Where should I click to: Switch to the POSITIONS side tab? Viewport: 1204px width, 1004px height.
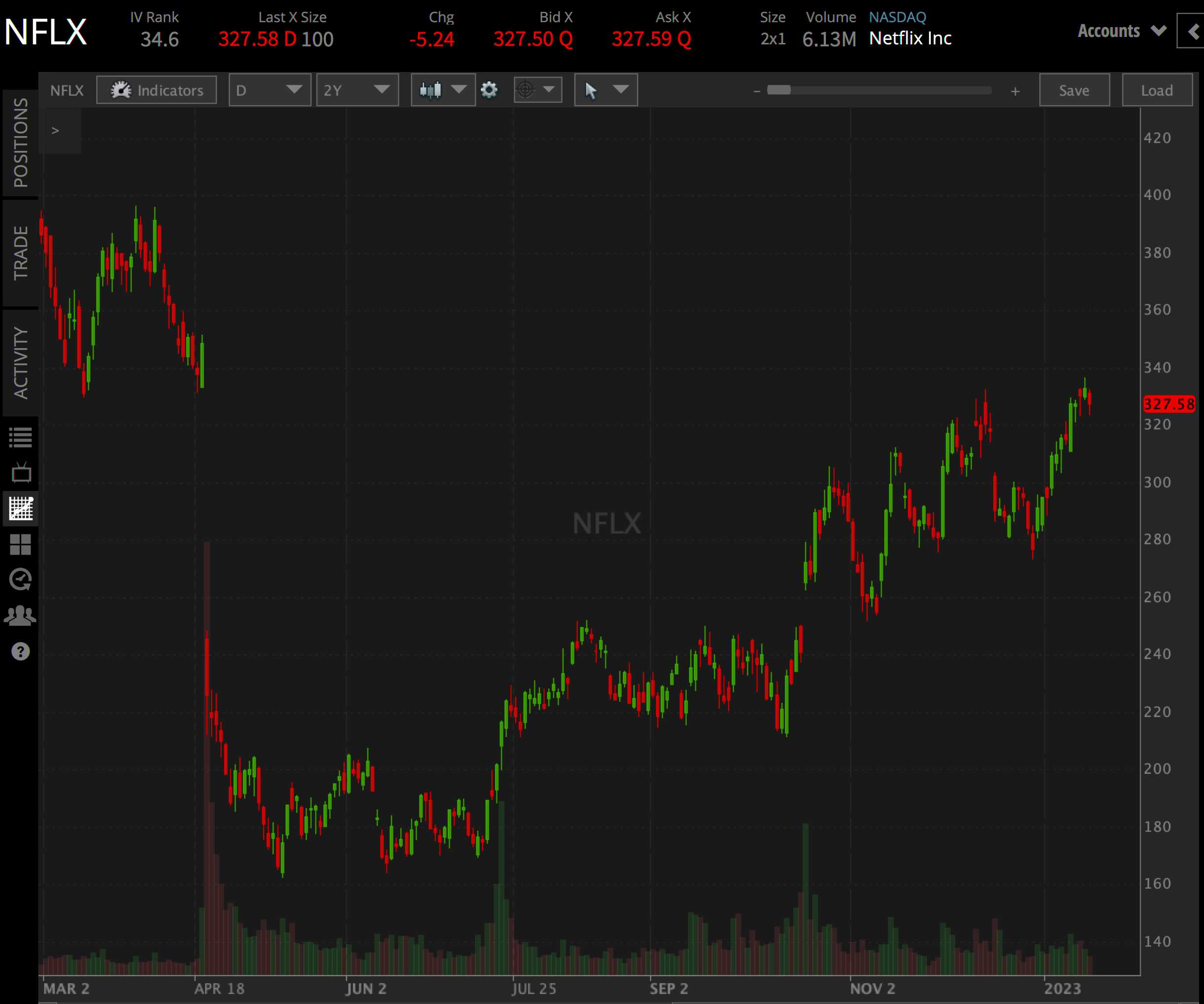pos(21,143)
